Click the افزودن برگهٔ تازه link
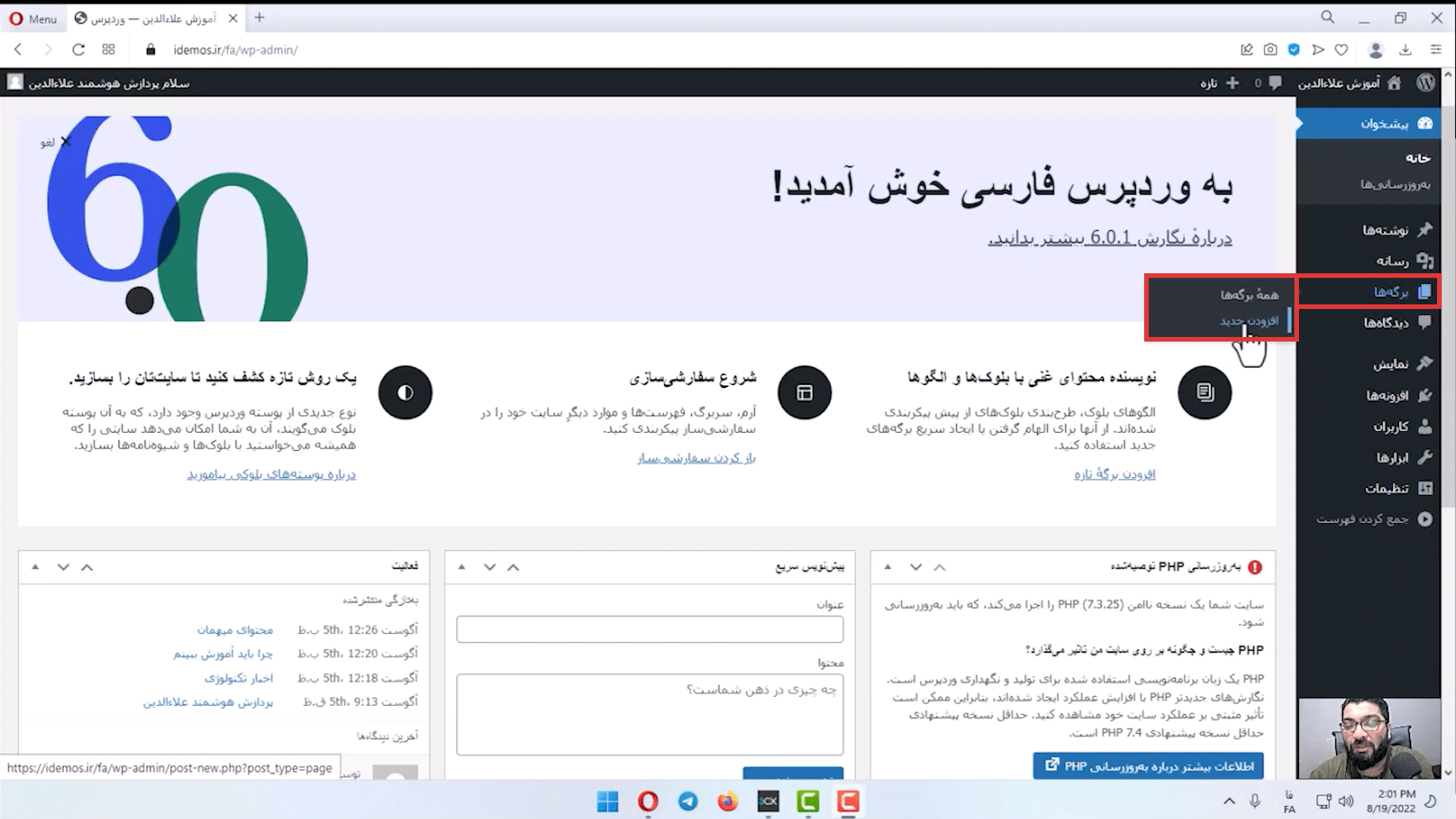Viewport: 1456px width, 819px height. click(1115, 474)
